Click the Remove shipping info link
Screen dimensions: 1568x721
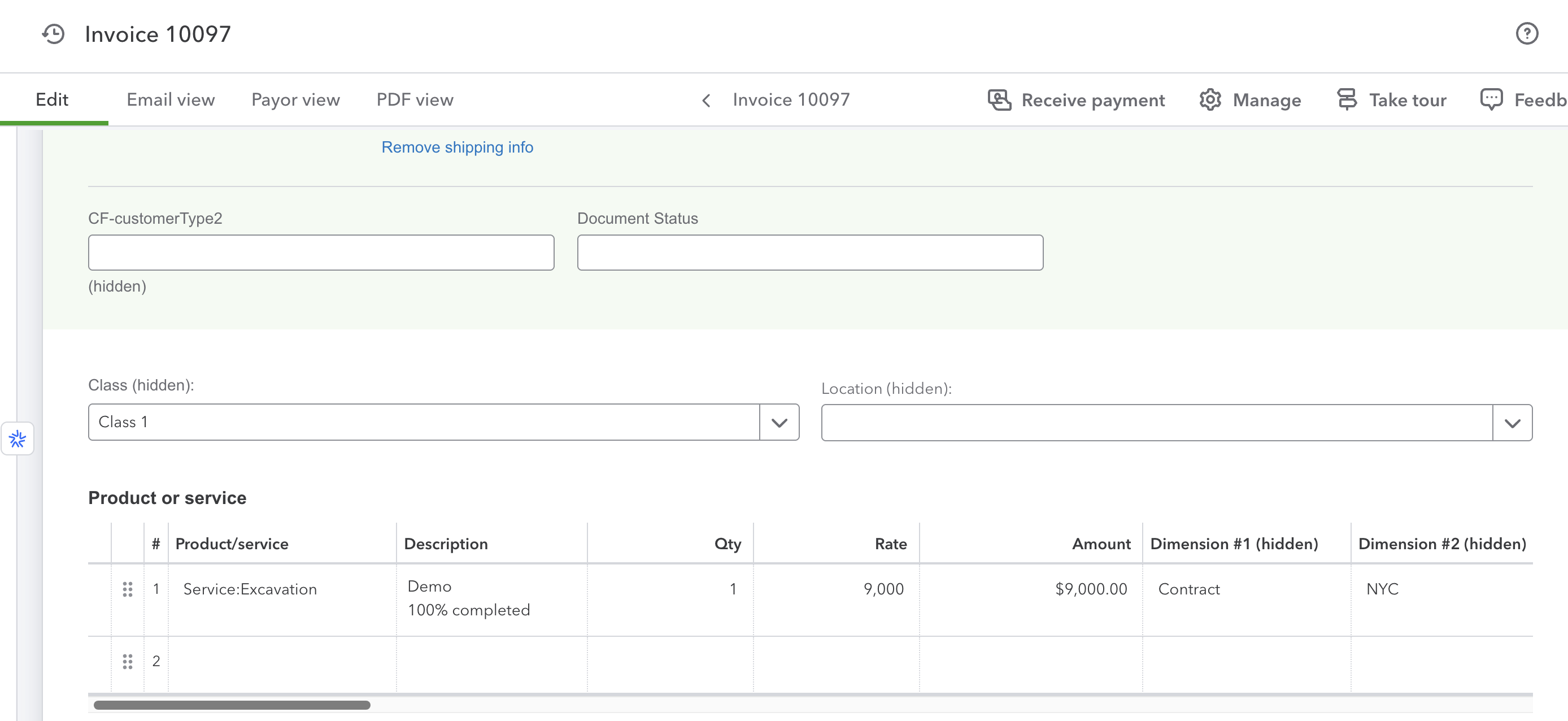click(457, 147)
